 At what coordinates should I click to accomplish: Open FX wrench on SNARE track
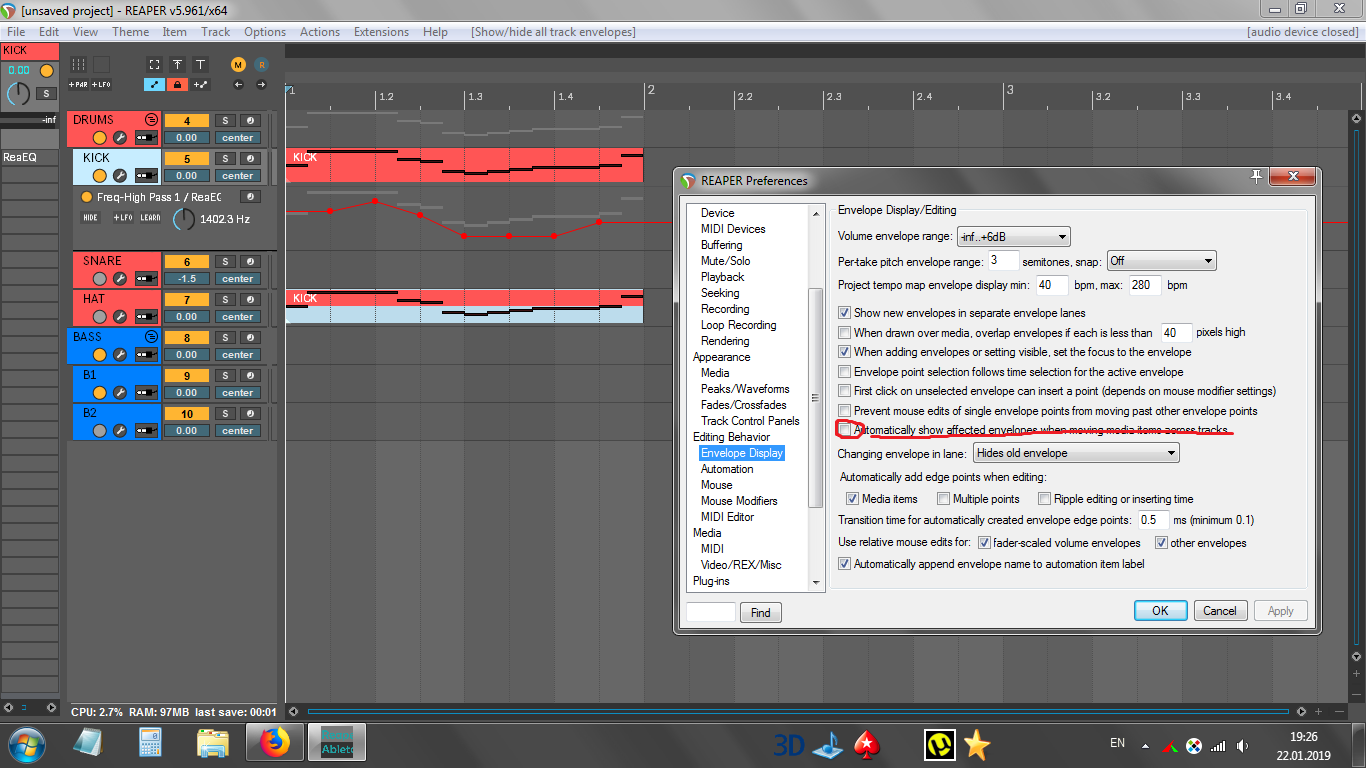pos(120,279)
